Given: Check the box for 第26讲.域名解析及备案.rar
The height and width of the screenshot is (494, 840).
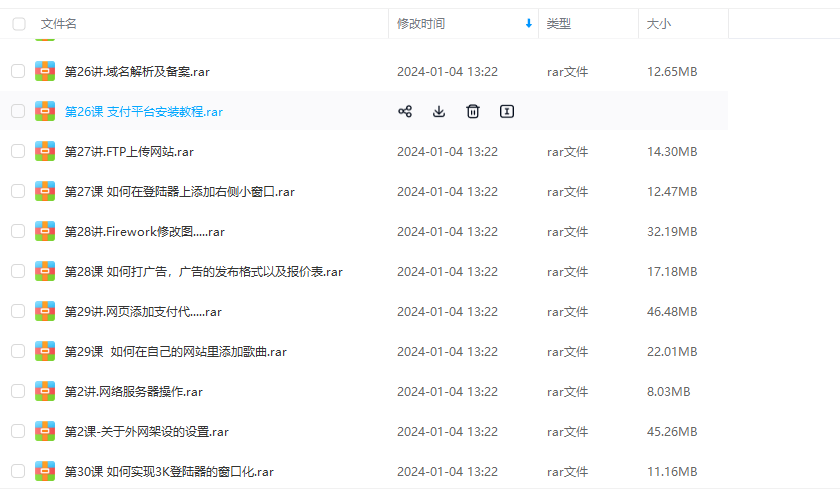Looking at the screenshot, I should click(x=18, y=71).
